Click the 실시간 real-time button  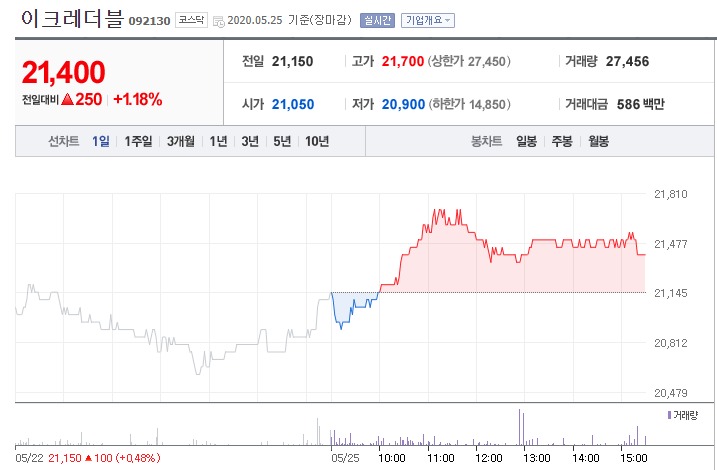377,21
